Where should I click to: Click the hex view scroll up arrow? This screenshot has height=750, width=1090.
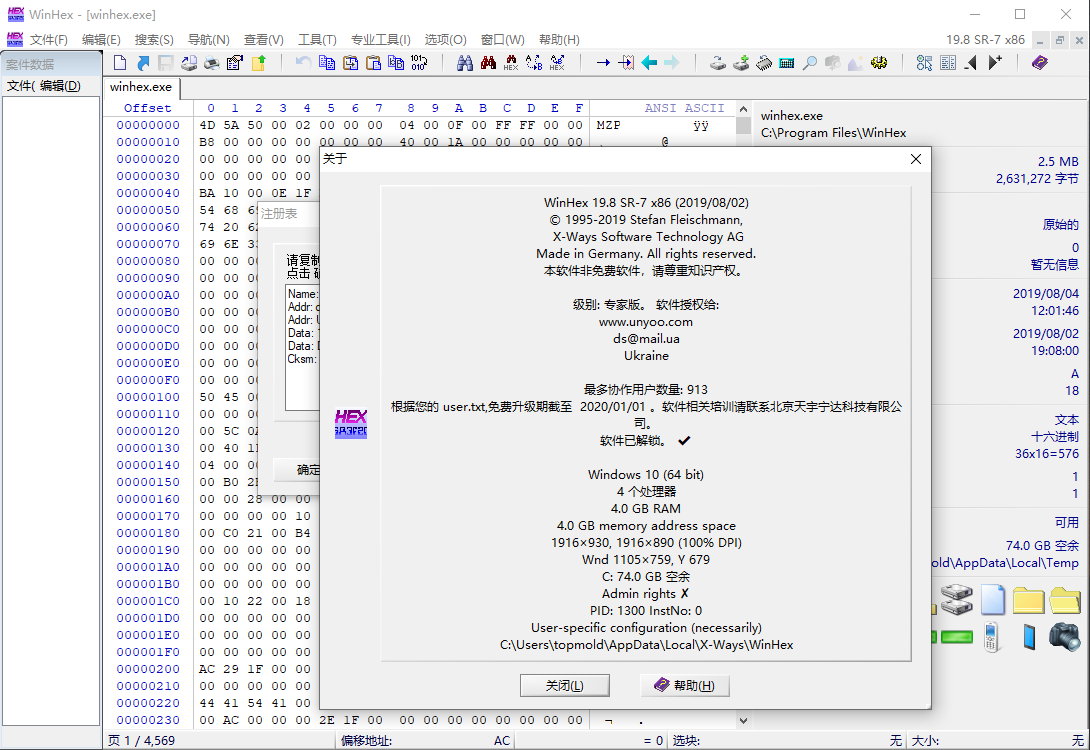743,109
